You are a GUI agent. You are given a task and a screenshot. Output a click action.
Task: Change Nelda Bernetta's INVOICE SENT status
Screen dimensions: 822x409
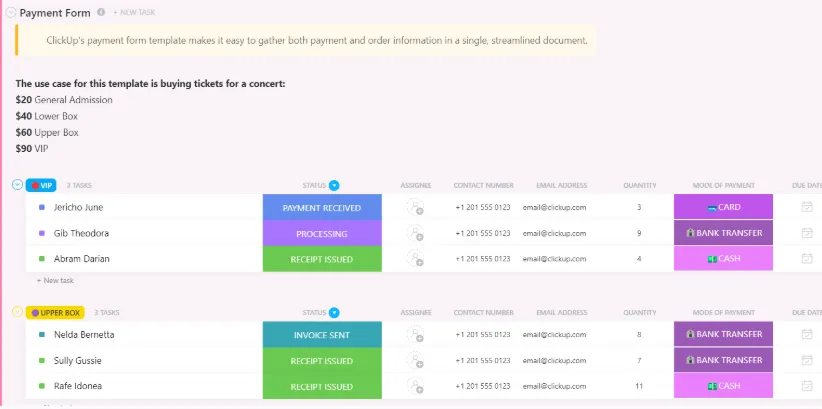(x=322, y=335)
